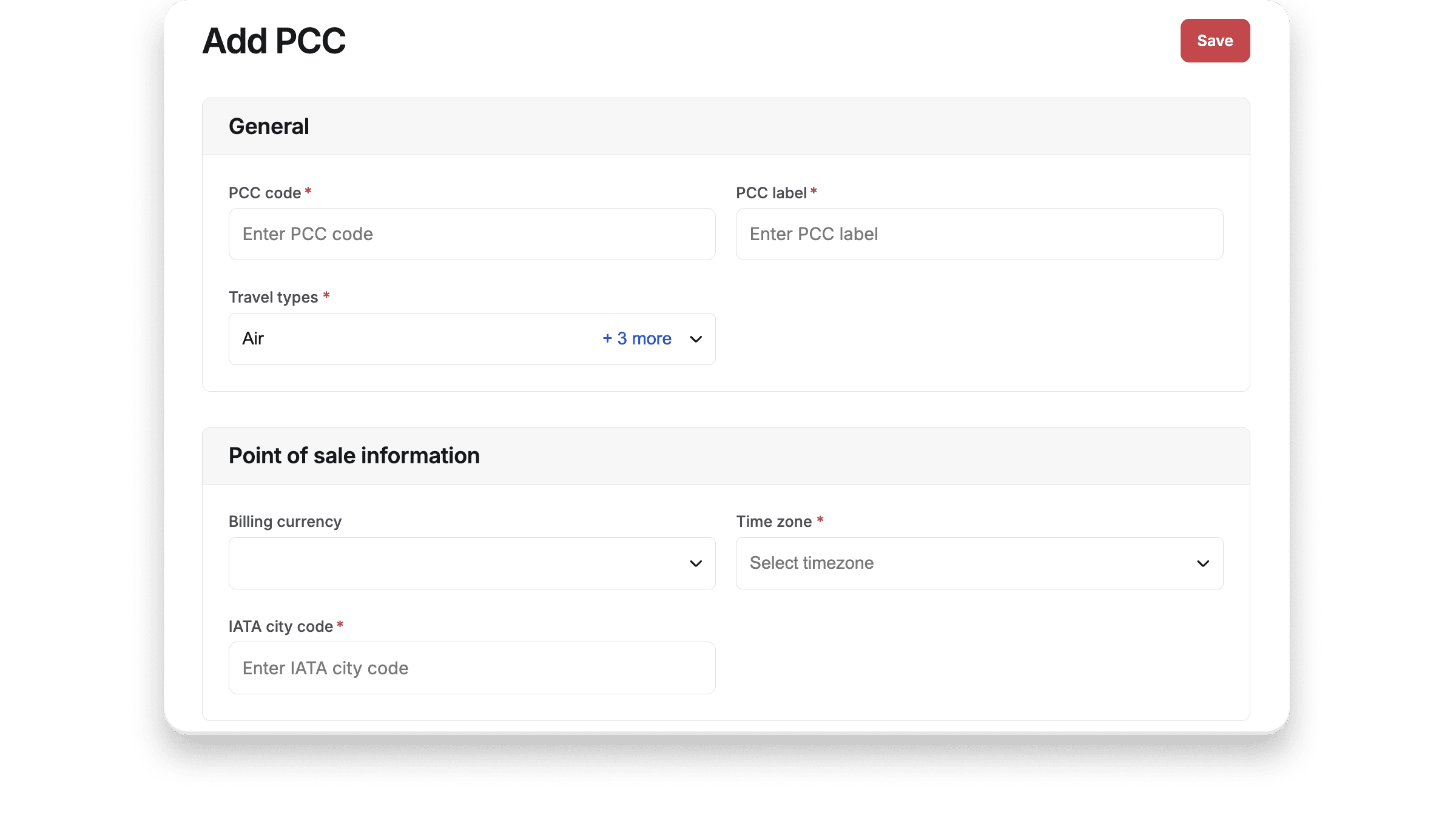1456x815 pixels.
Task: Focus the Enter PCC code field
Action: point(472,234)
